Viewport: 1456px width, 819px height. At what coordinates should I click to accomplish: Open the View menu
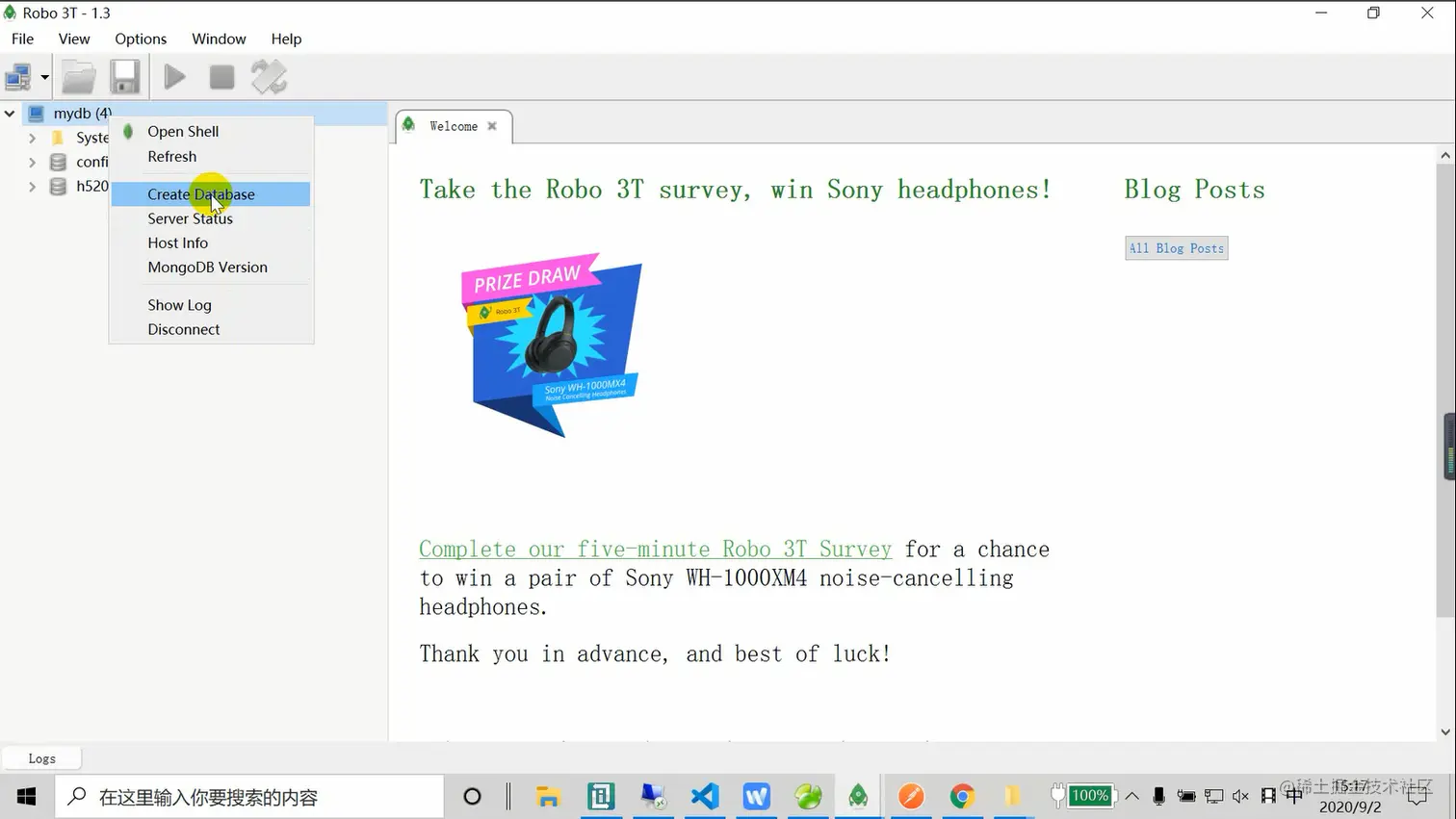click(x=74, y=38)
